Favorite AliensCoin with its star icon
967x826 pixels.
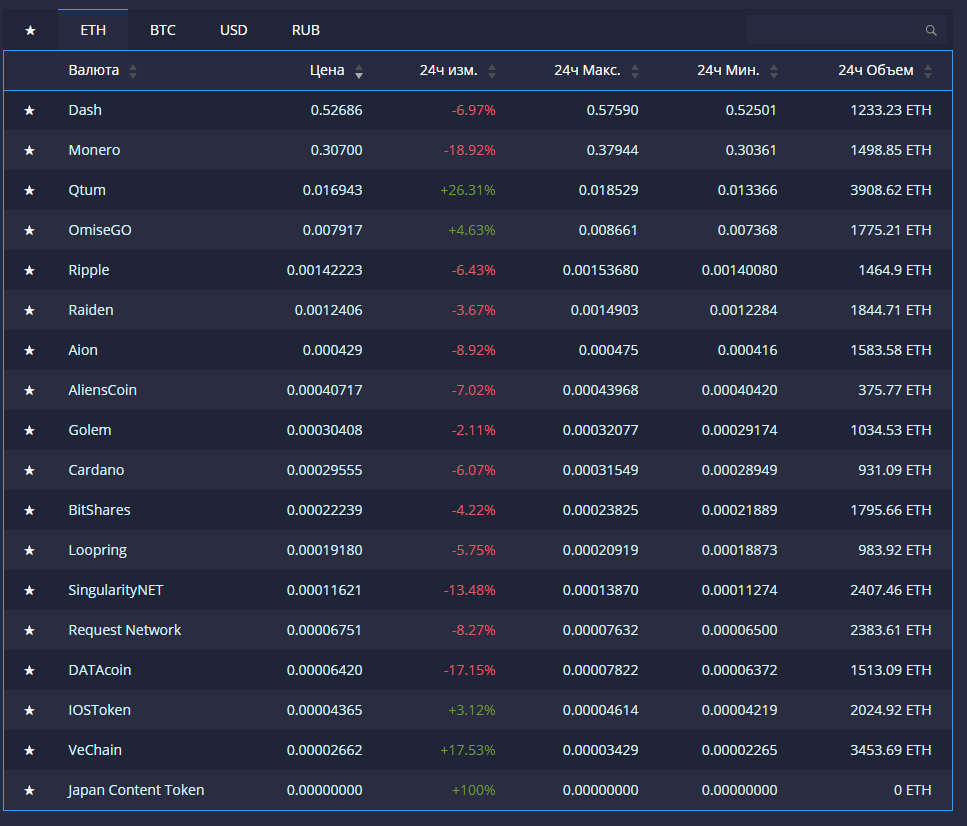tap(30, 390)
